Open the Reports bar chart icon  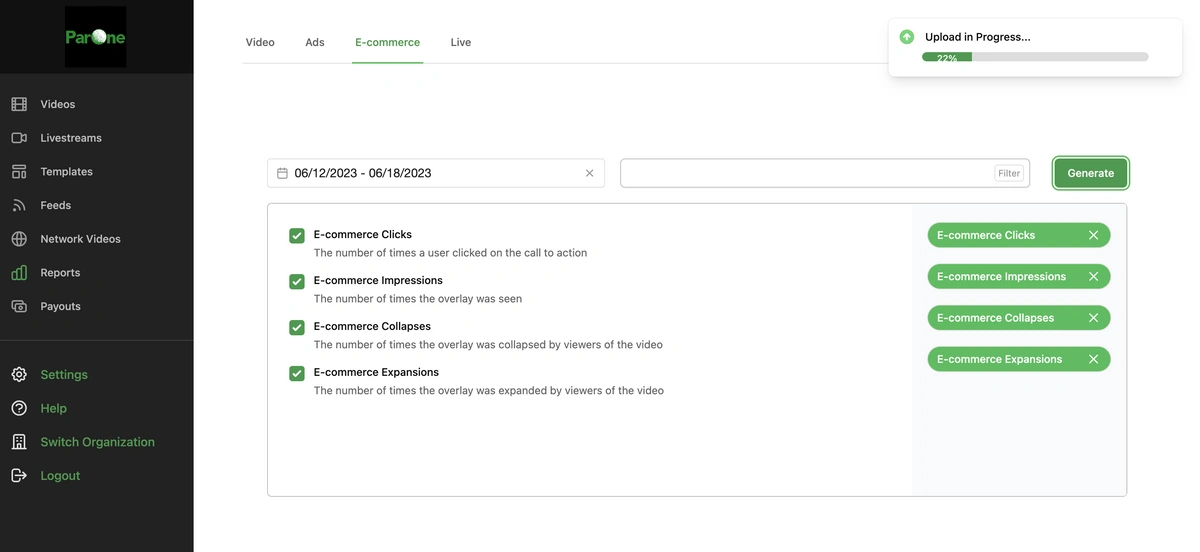[19, 272]
